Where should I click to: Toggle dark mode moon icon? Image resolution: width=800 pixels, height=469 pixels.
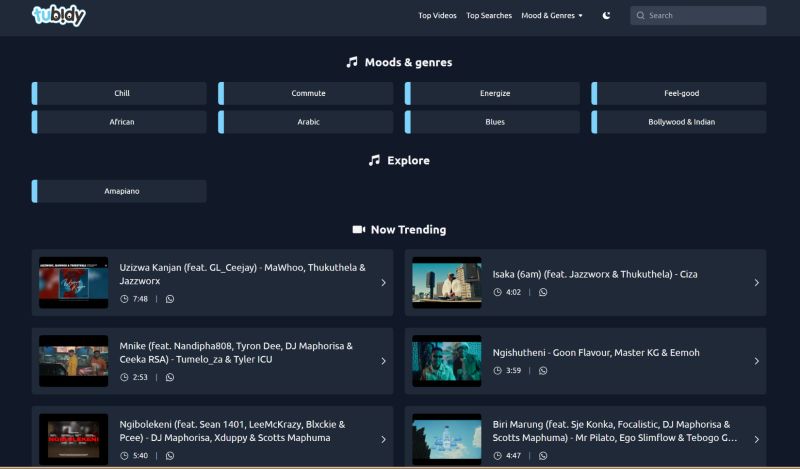click(x=607, y=16)
